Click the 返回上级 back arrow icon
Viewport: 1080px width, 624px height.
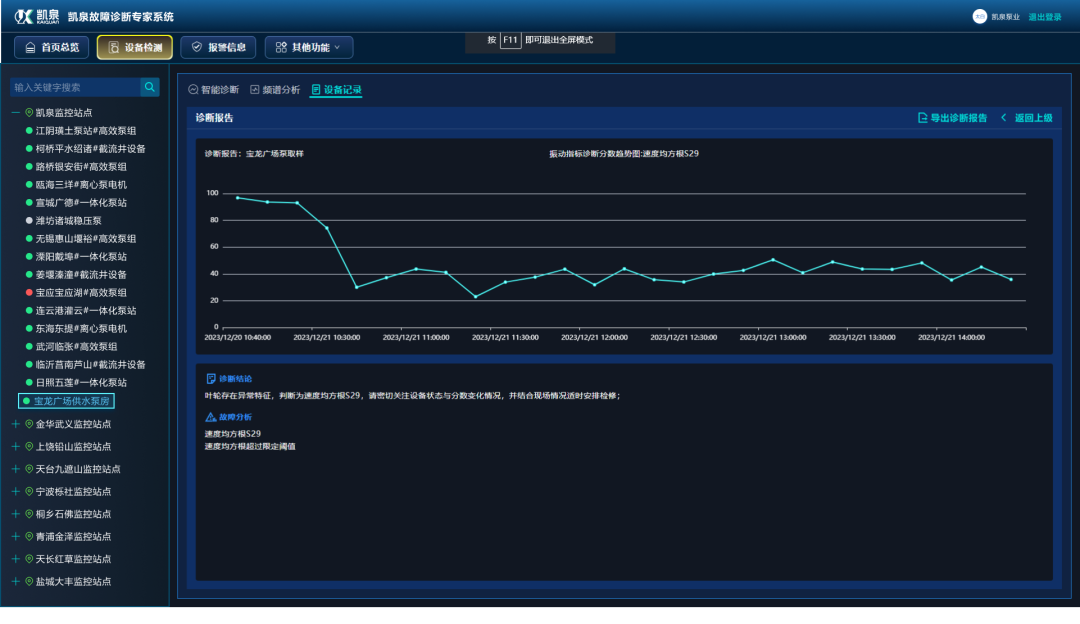click(x=1003, y=118)
